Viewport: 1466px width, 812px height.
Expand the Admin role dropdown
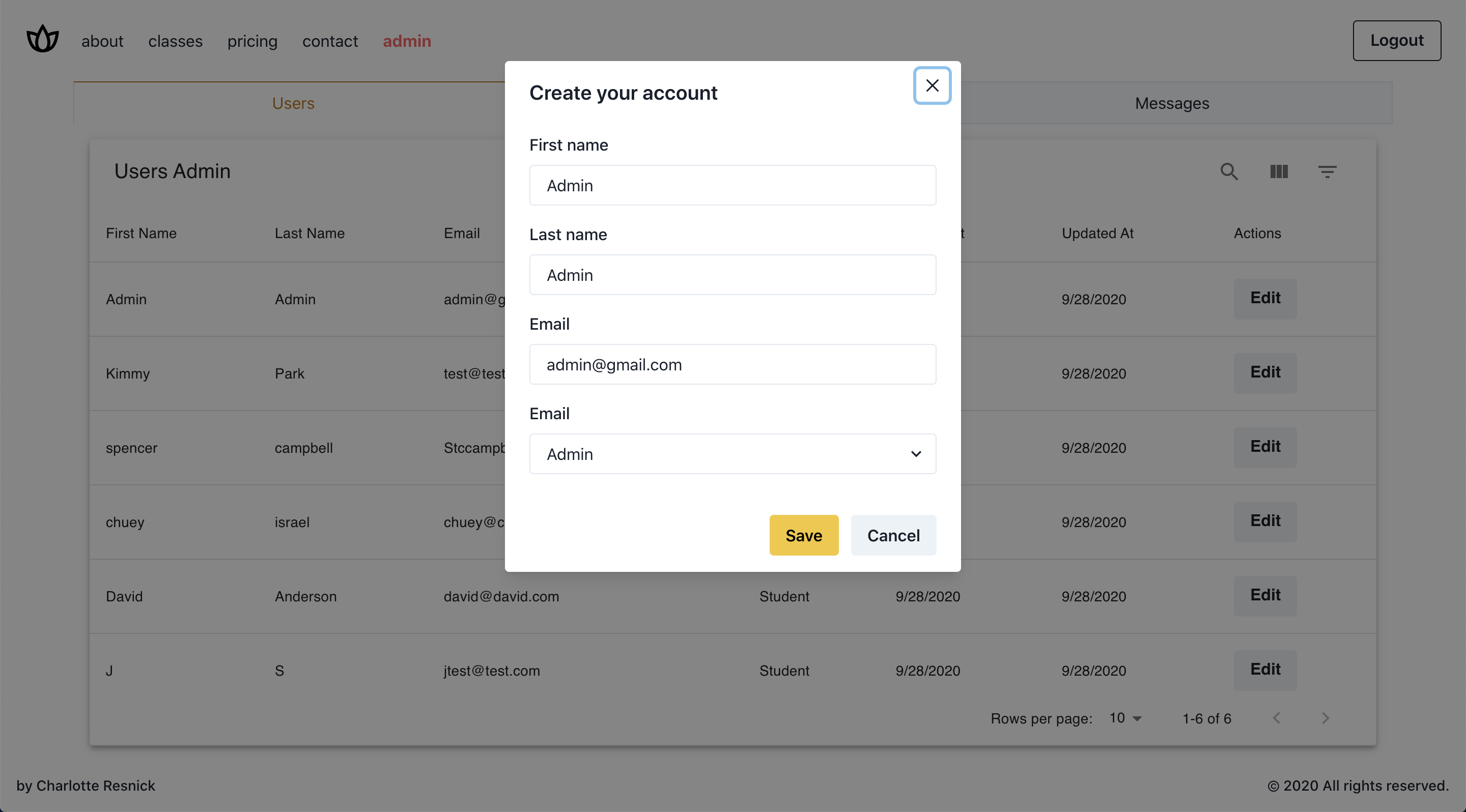pyautogui.click(x=732, y=454)
